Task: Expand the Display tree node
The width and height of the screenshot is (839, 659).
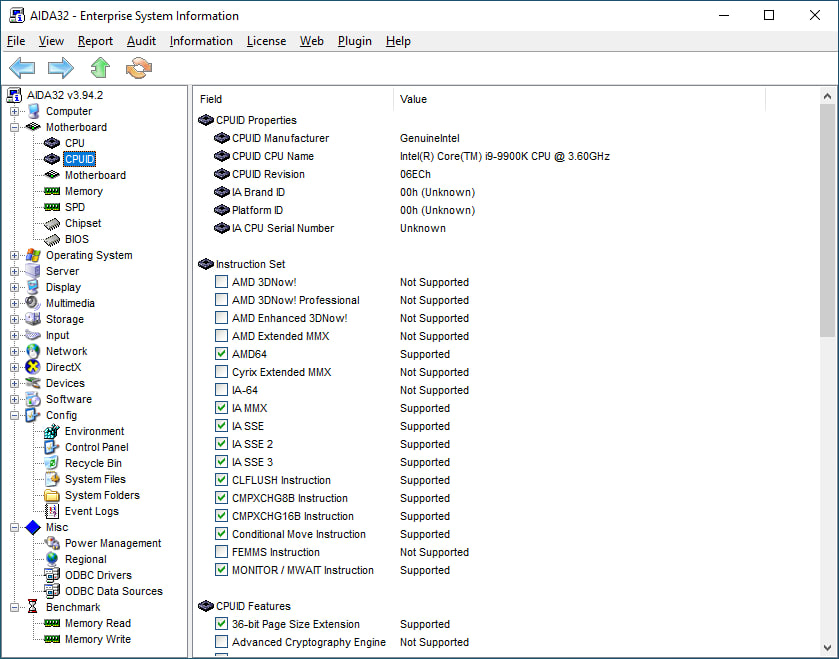Action: click(x=14, y=287)
